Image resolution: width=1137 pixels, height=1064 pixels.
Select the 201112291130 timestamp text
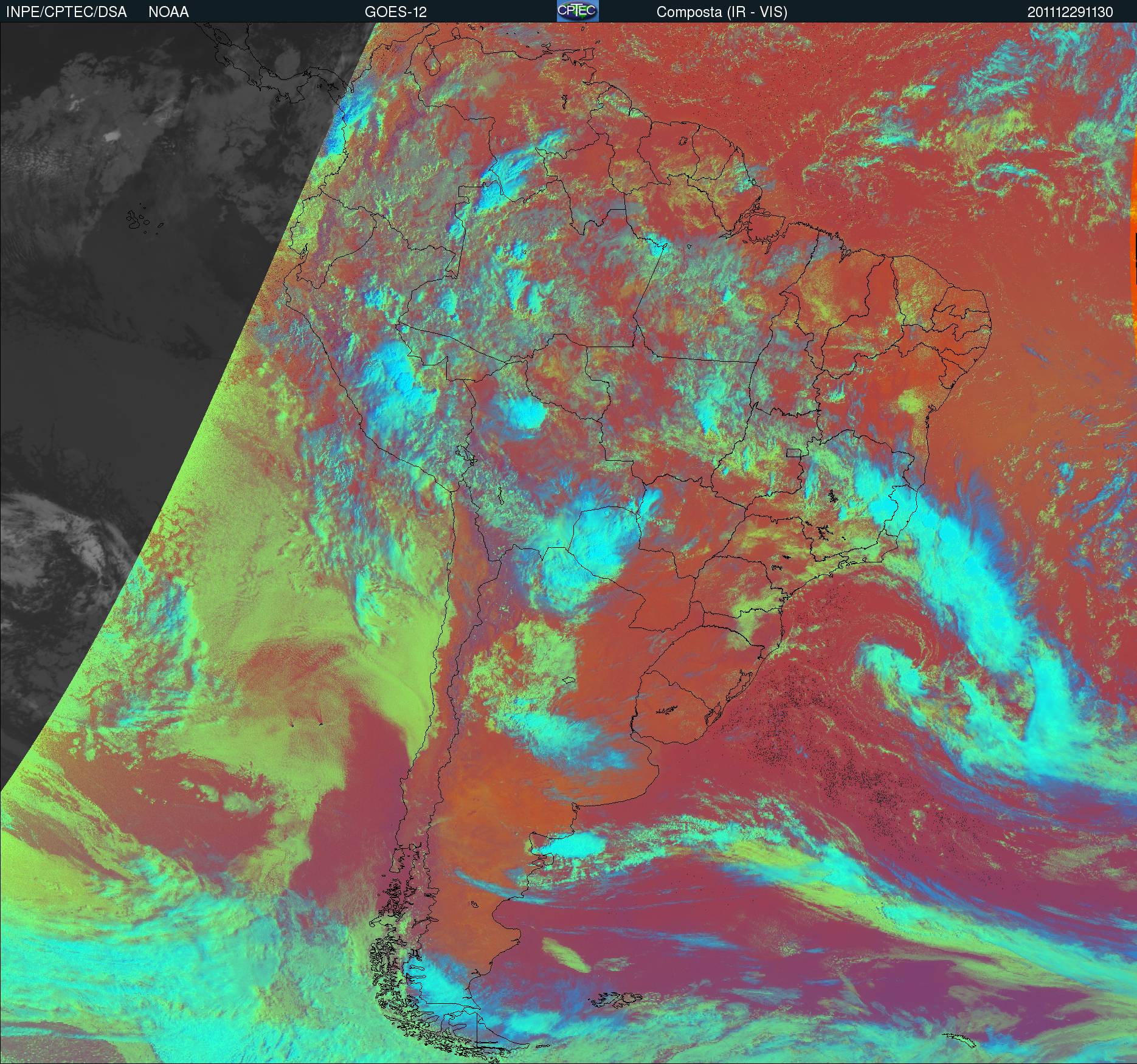tap(1071, 12)
